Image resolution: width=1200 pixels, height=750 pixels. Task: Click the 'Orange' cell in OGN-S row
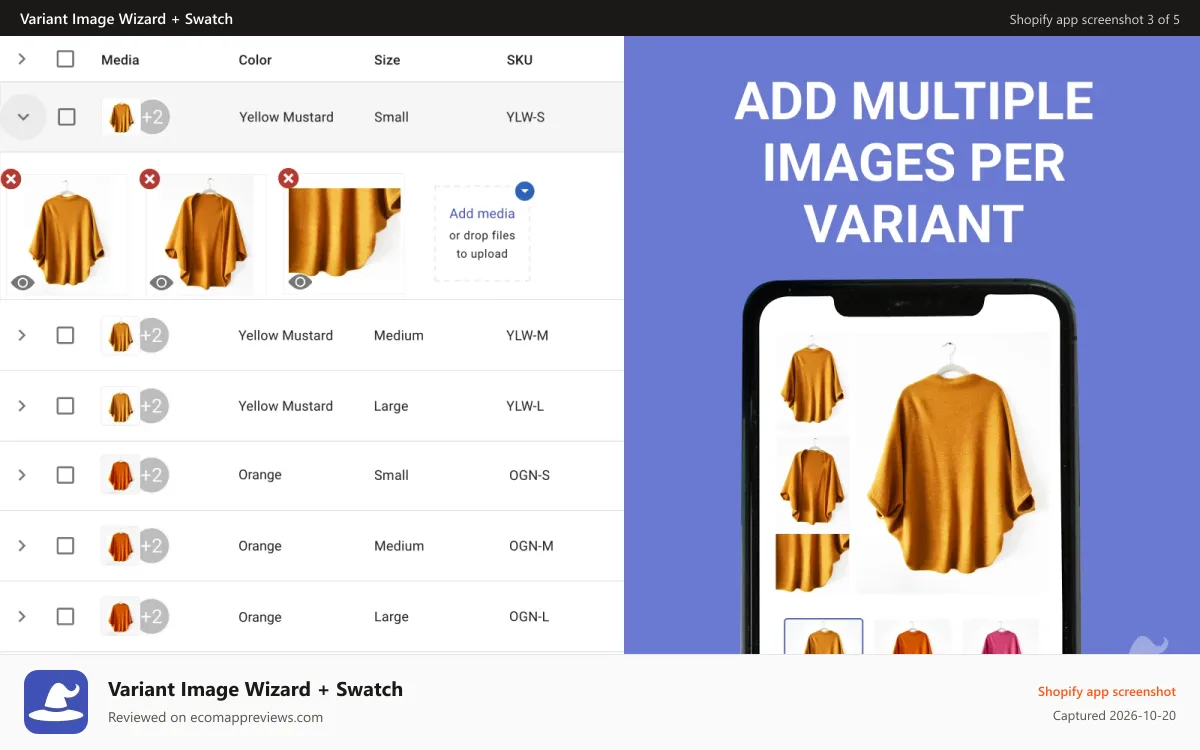coord(260,475)
